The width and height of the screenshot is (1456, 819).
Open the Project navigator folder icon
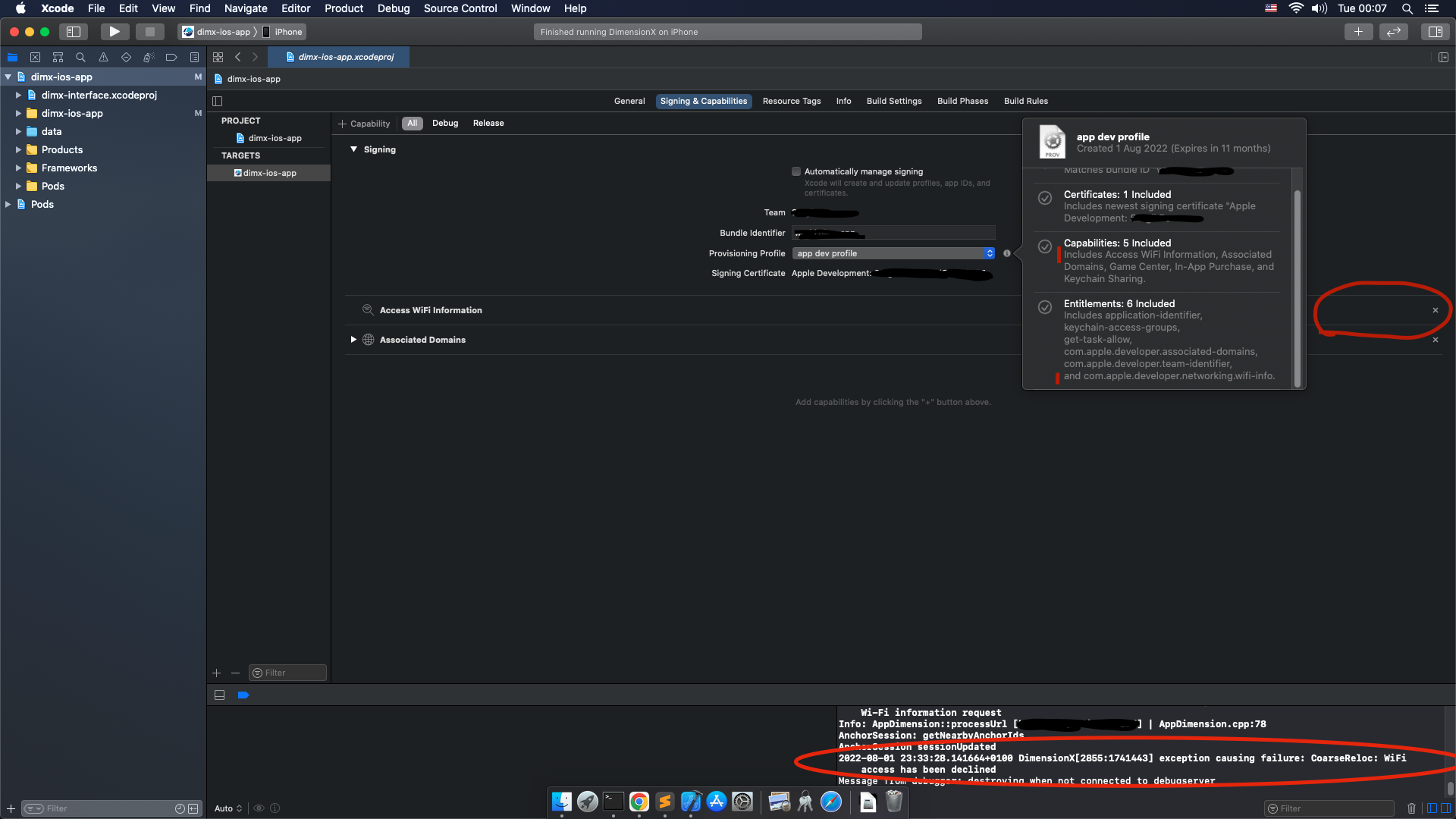tap(12, 57)
